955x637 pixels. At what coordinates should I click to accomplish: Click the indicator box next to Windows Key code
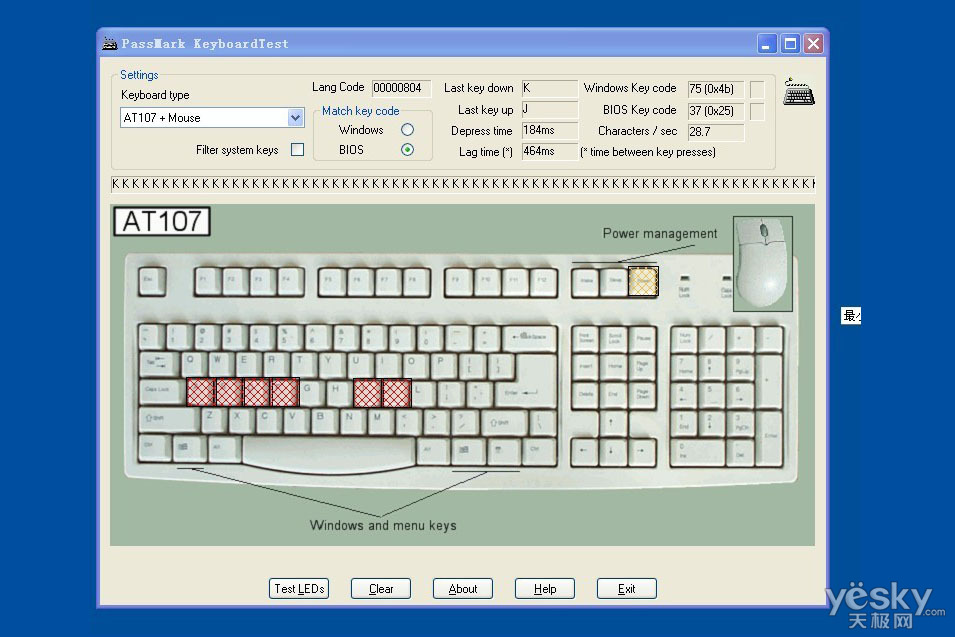pyautogui.click(x=757, y=89)
